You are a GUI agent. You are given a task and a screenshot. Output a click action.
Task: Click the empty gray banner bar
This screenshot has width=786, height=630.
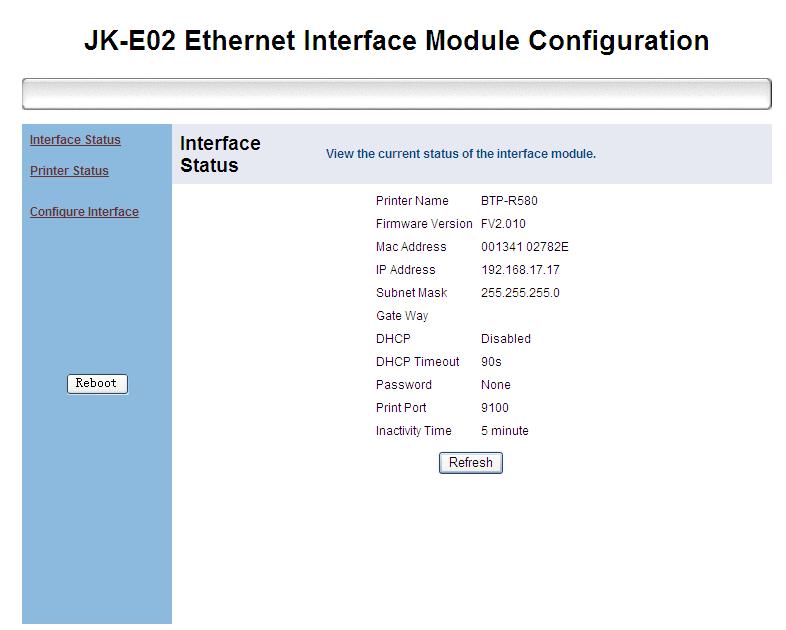pos(396,94)
